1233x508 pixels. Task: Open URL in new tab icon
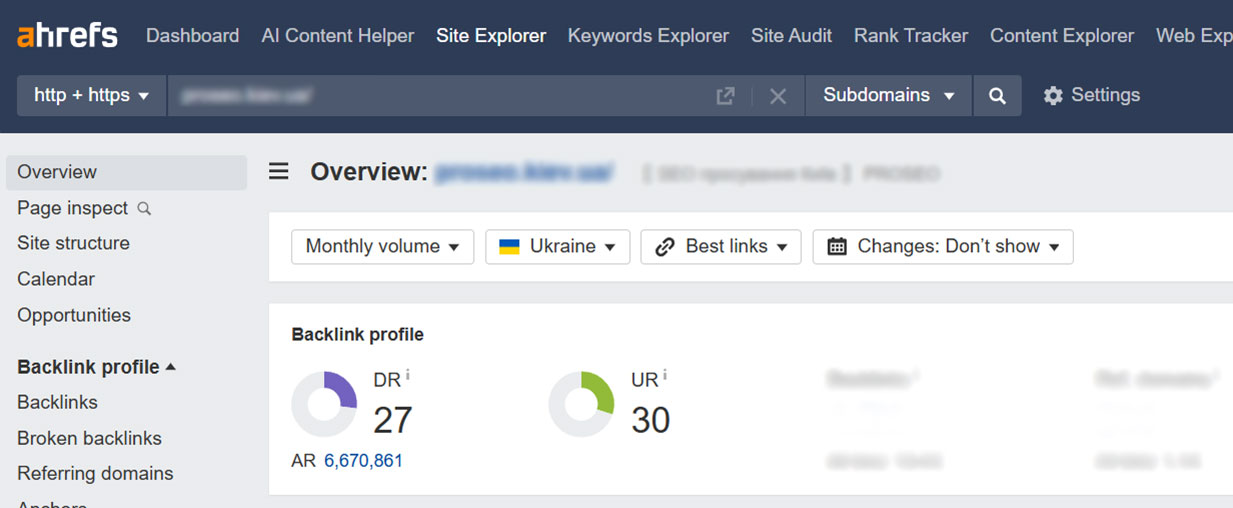click(725, 96)
